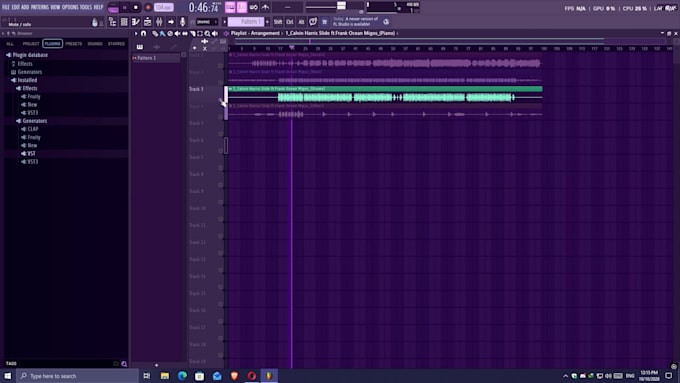
Task: Open the Piano roll icon
Action: 136,22
